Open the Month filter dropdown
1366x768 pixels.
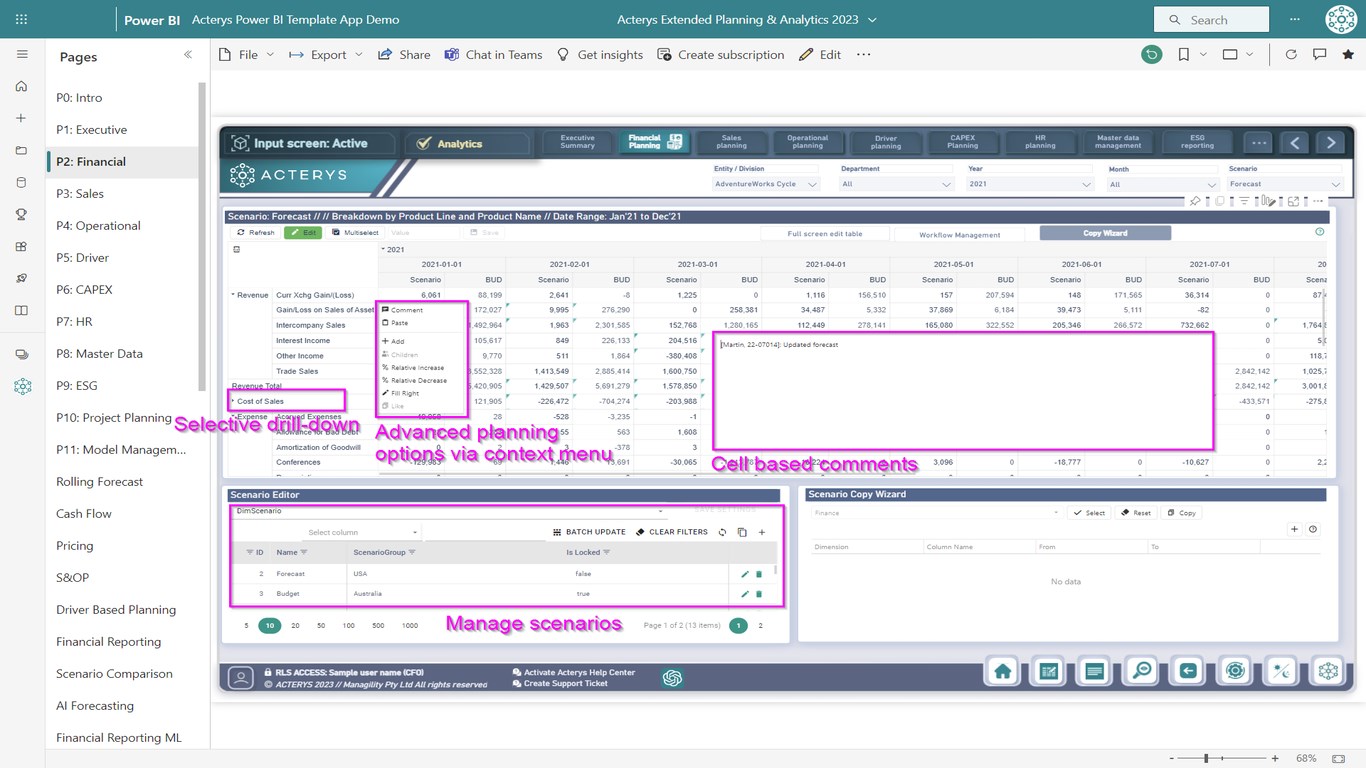pyautogui.click(x=1163, y=184)
